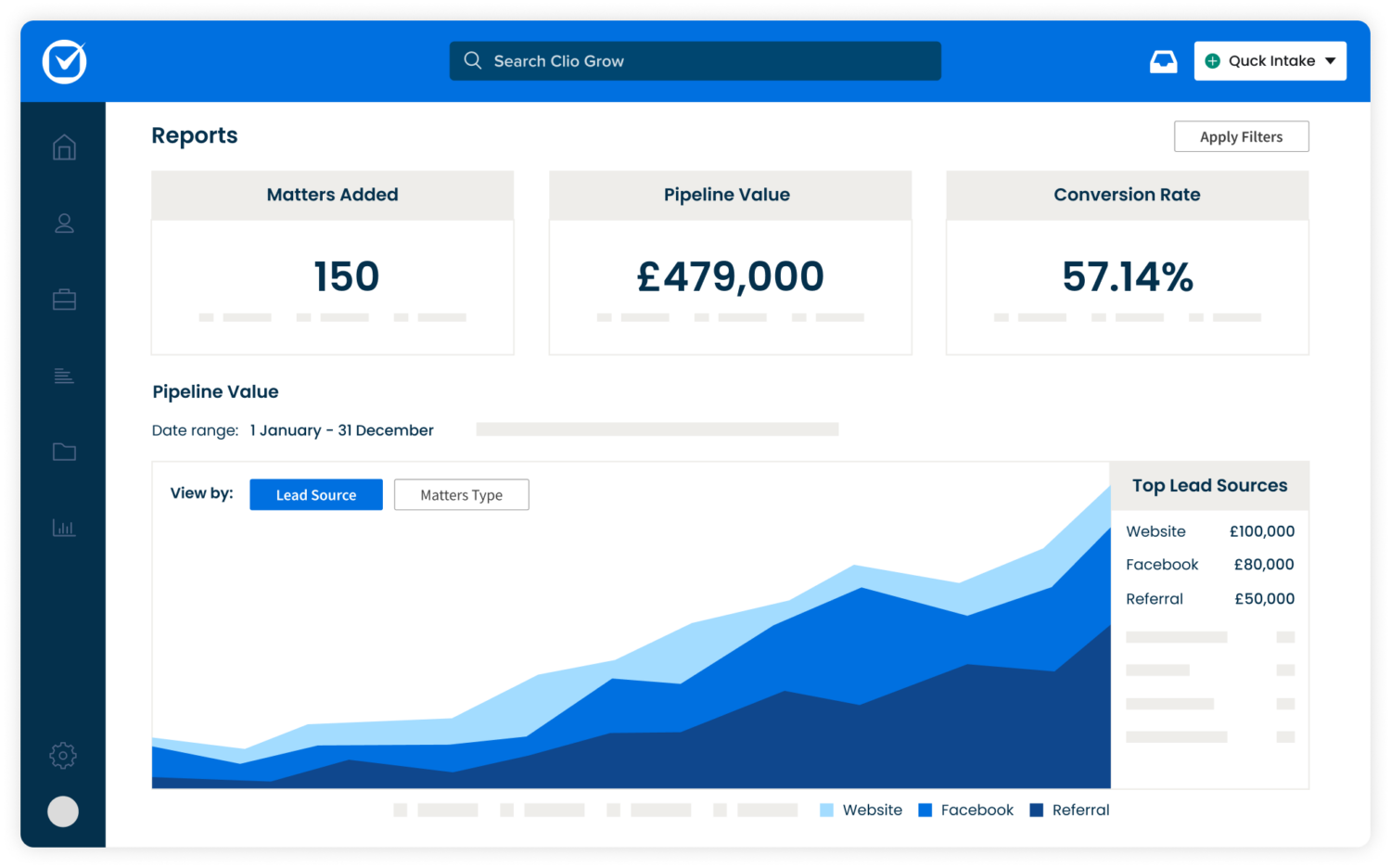Click the Apply Filters button

[x=1241, y=136]
